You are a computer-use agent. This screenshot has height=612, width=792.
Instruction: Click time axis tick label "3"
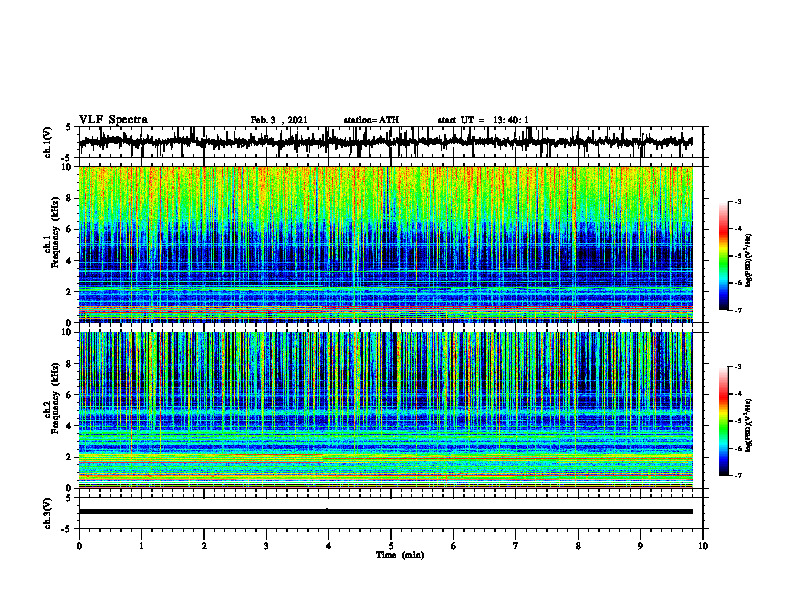pyautogui.click(x=266, y=546)
